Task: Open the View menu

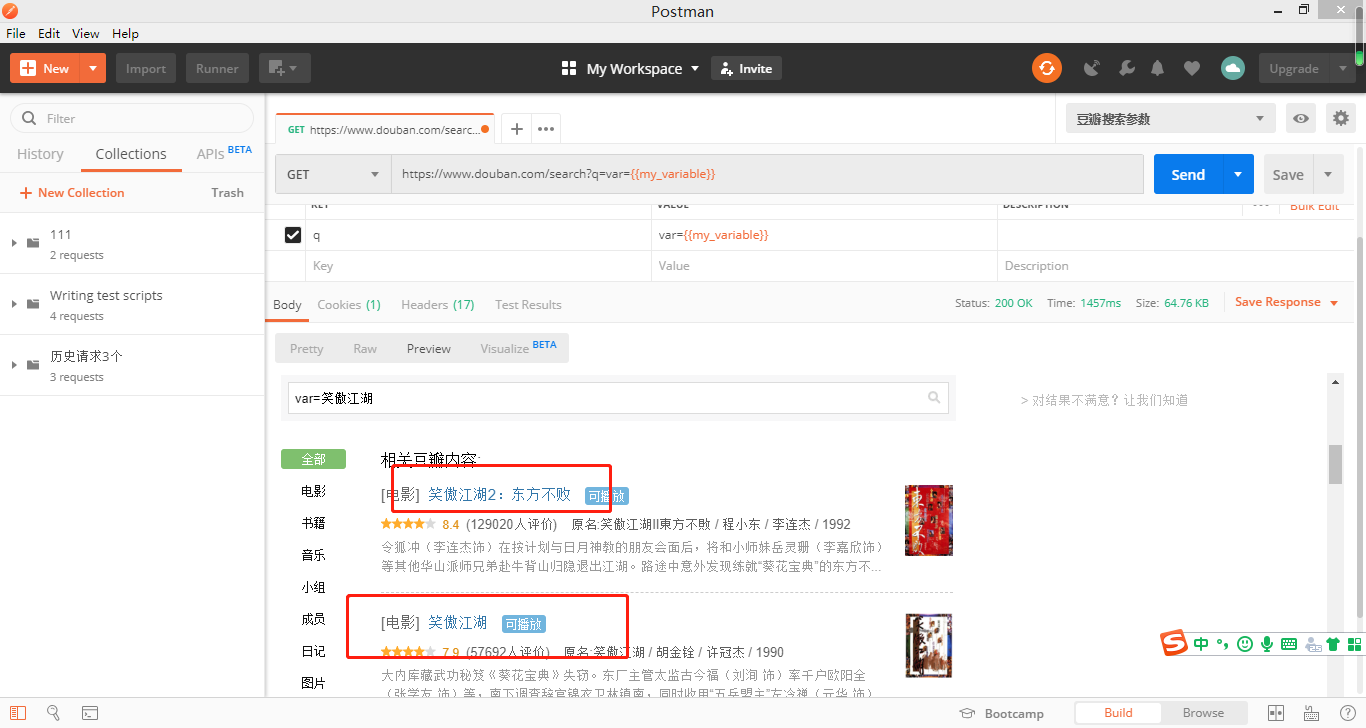Action: click(x=86, y=33)
